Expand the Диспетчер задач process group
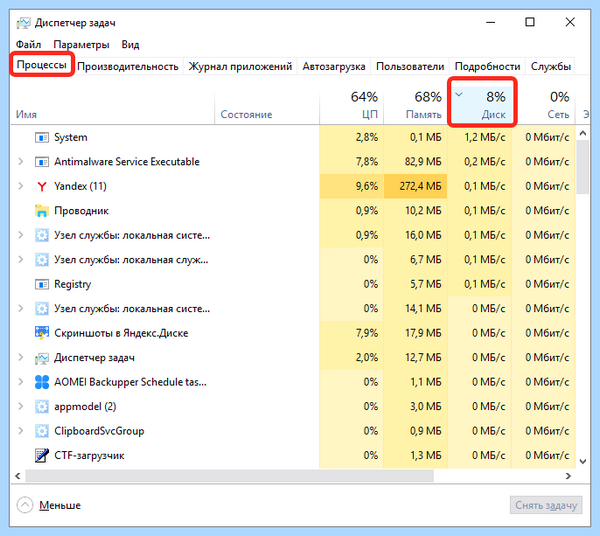 [x=21, y=358]
